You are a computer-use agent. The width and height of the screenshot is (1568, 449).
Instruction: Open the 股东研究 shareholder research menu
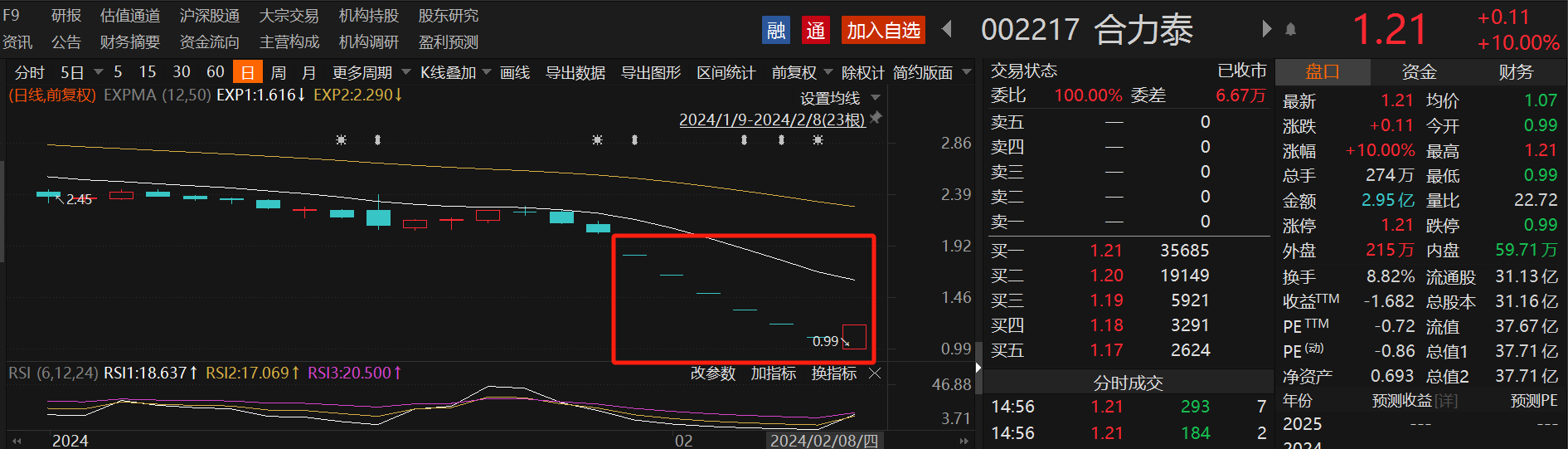point(449,16)
